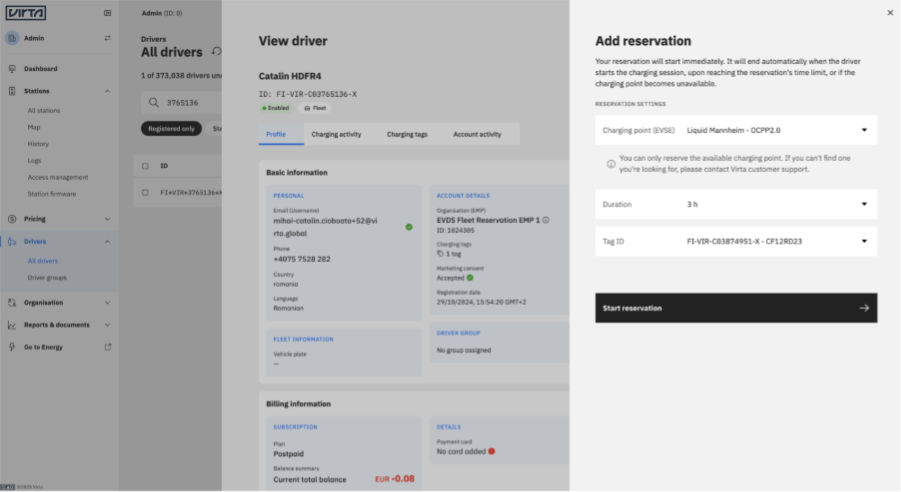The height and width of the screenshot is (492, 901).
Task: Click the Stations icon in sidebar
Action: pyautogui.click(x=12, y=91)
